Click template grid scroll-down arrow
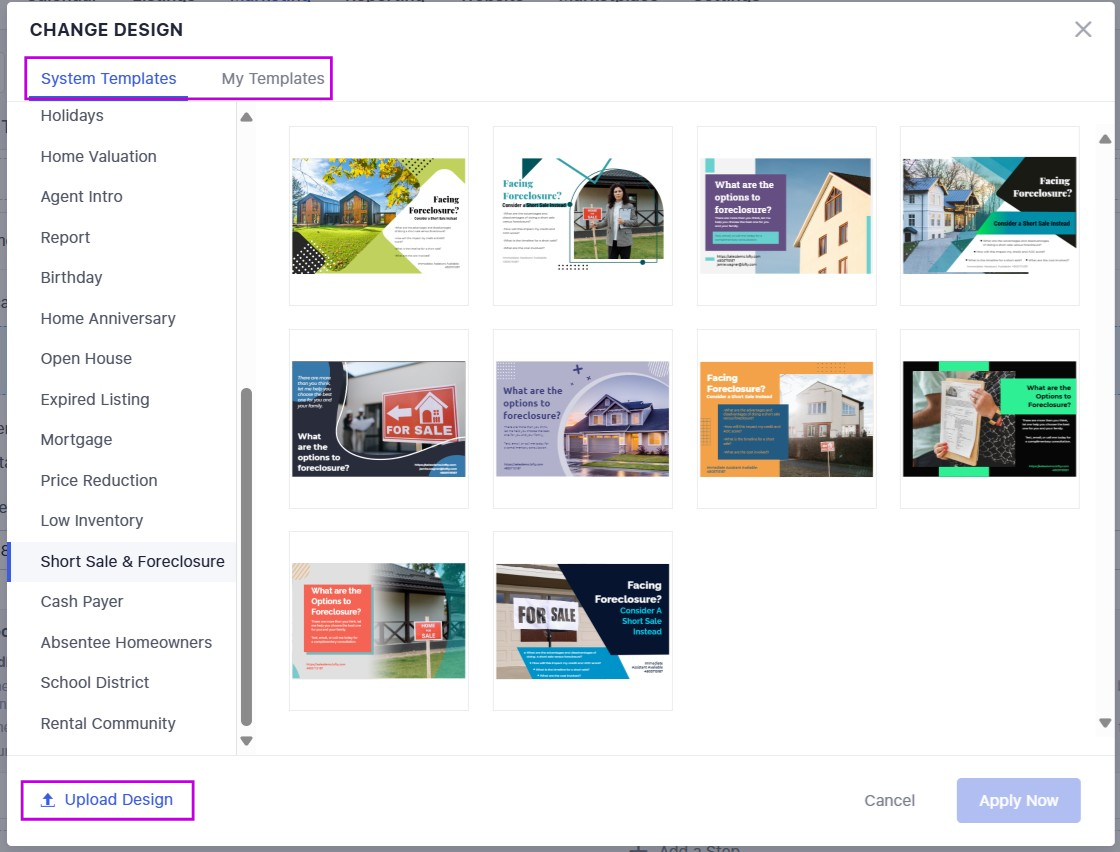The width and height of the screenshot is (1120, 852). coord(1105,722)
